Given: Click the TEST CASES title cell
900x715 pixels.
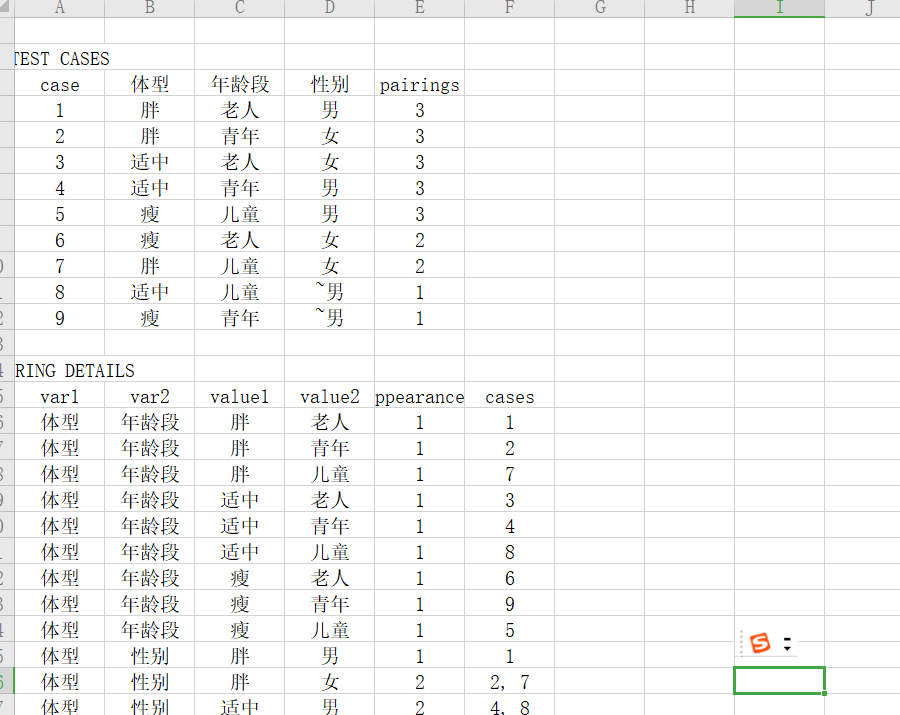Looking at the screenshot, I should [x=60, y=58].
